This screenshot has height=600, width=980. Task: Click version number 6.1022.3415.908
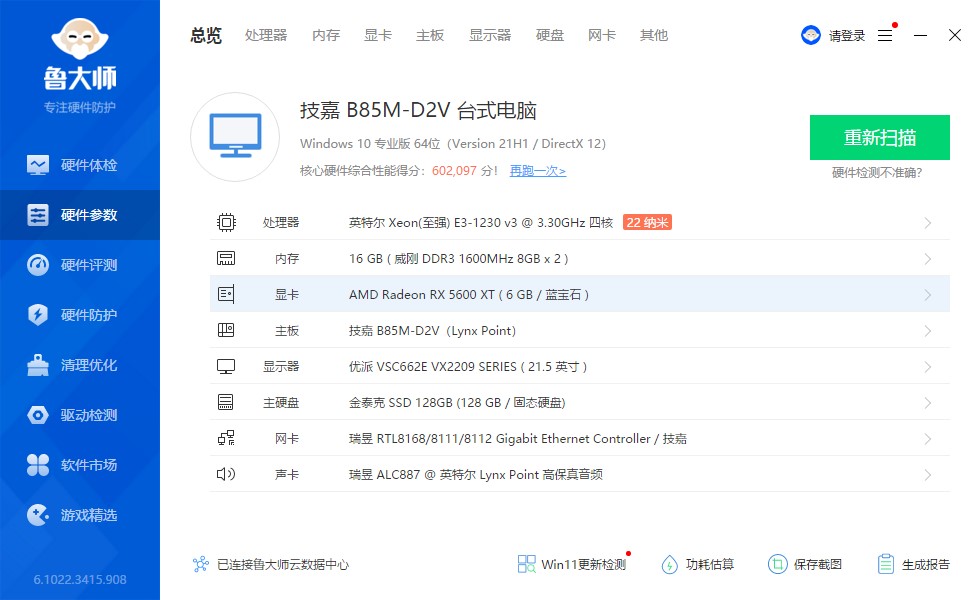point(80,579)
